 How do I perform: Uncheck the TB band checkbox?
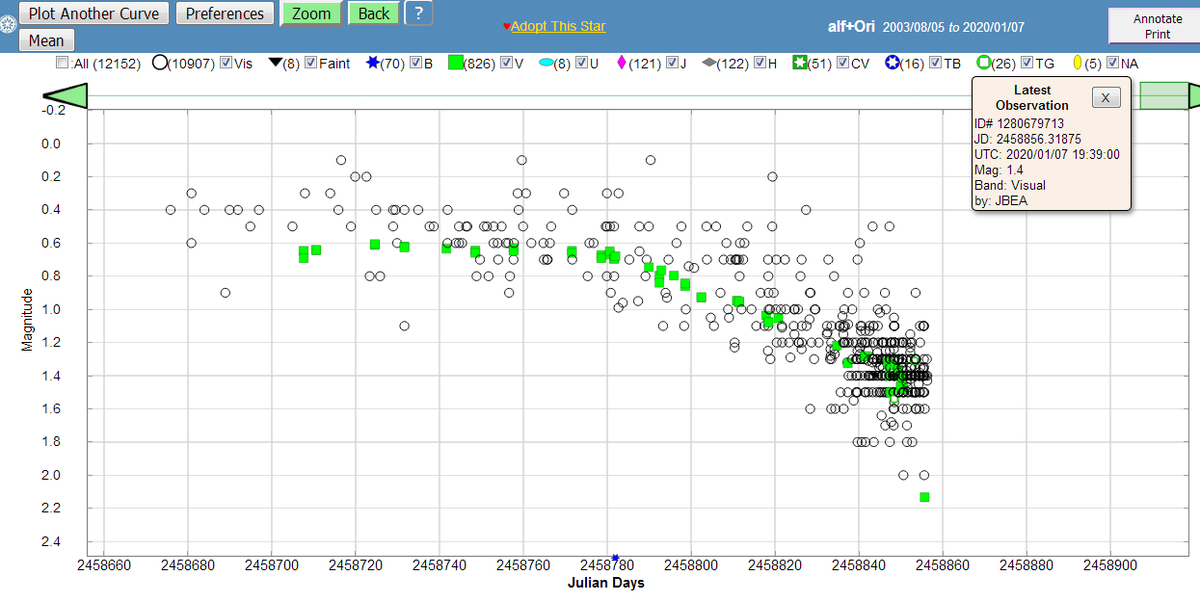tap(935, 64)
